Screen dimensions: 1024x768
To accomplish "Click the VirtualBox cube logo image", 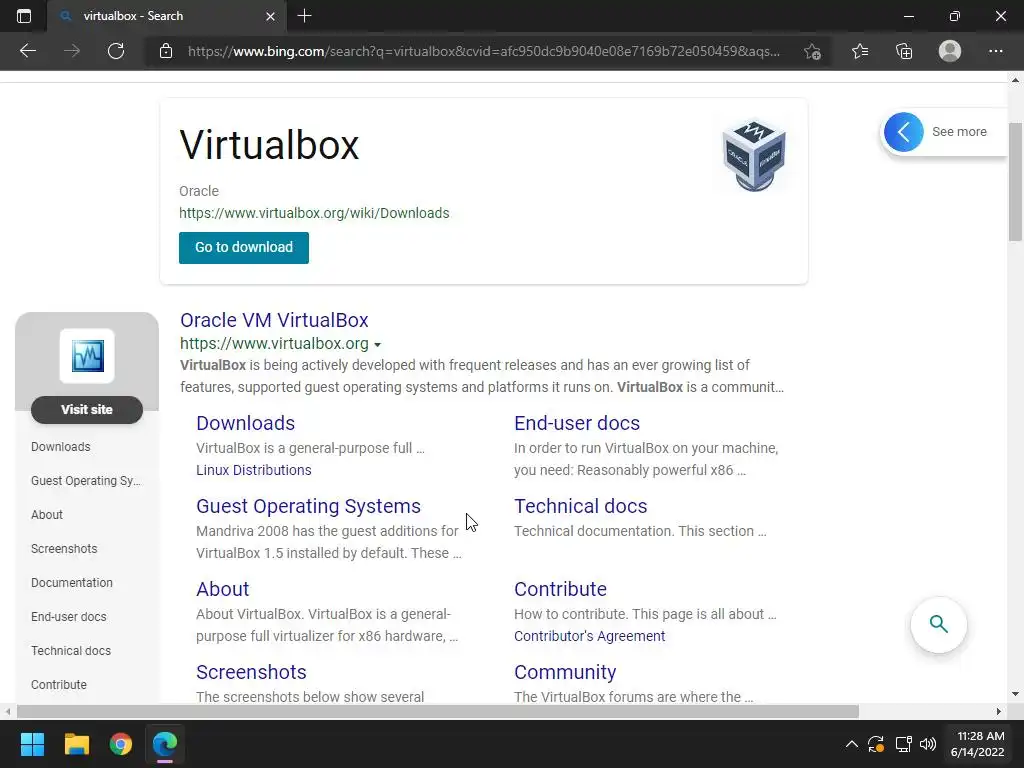I will pyautogui.click(x=754, y=155).
